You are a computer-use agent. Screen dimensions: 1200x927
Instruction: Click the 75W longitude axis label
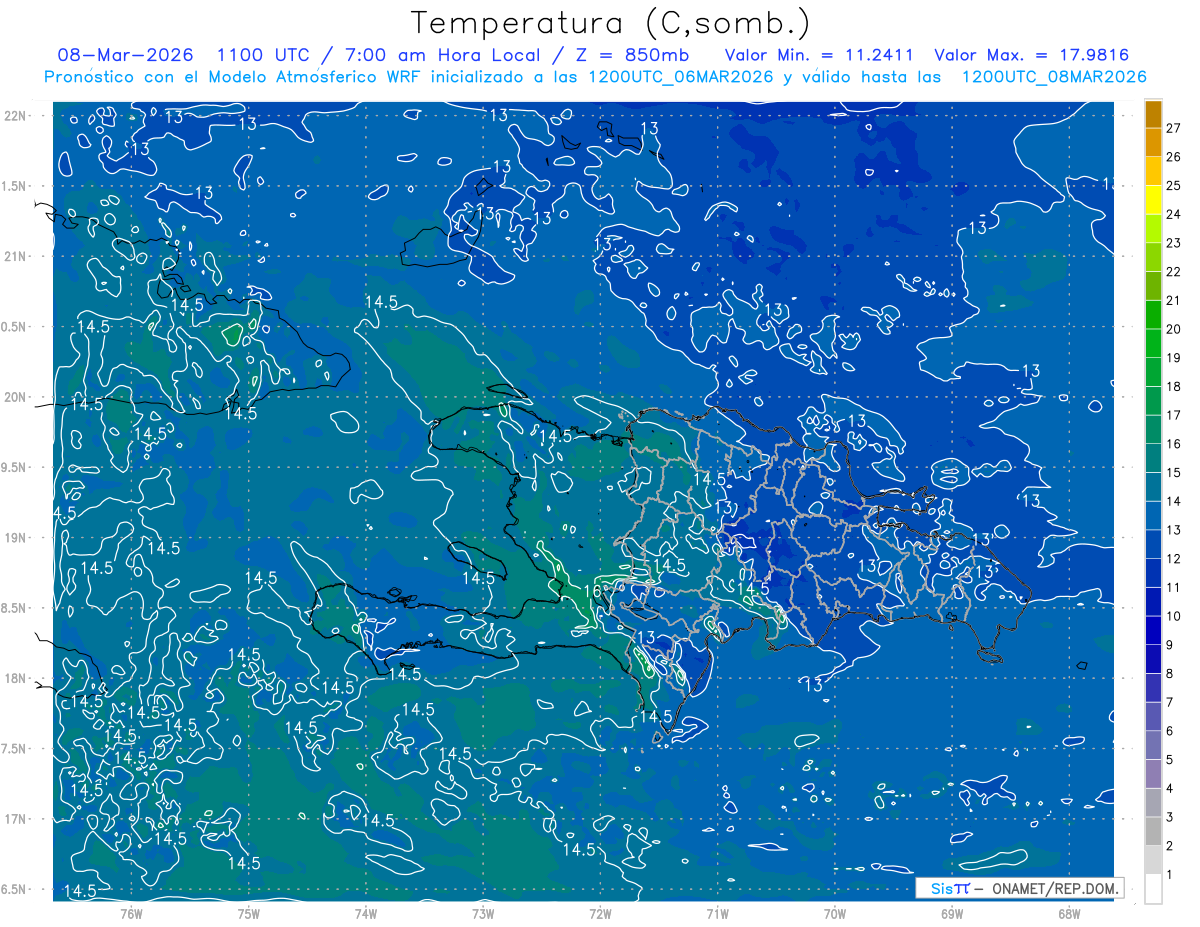pyautogui.click(x=248, y=914)
